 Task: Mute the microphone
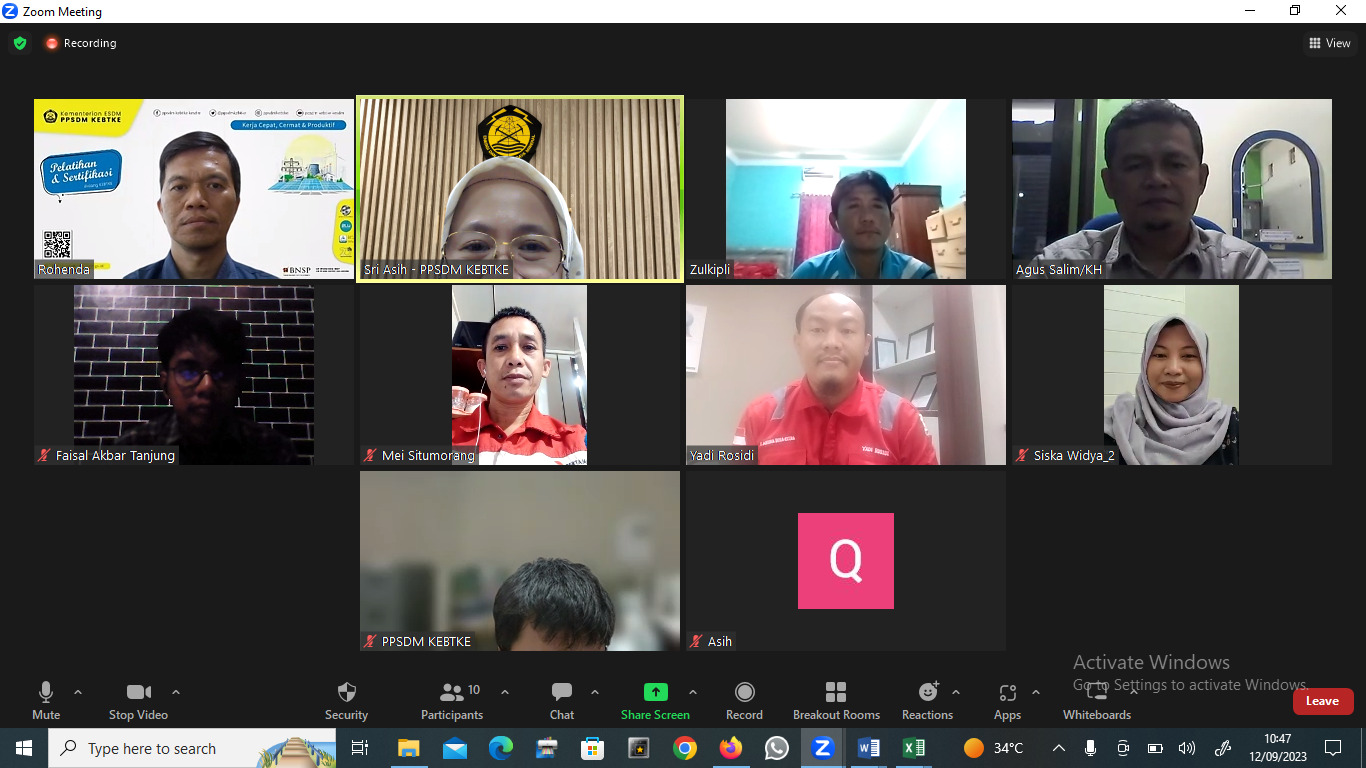[46, 692]
